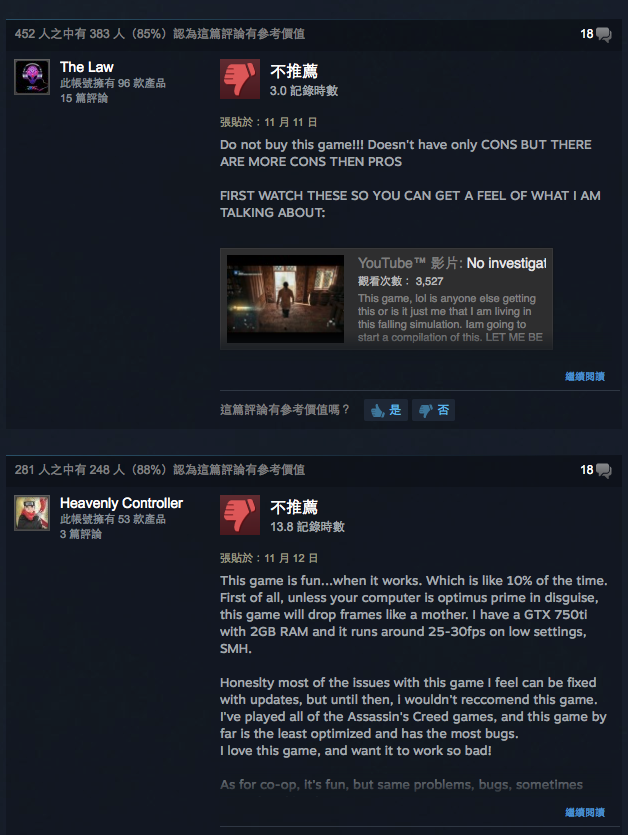View Heavenly Controller's 3 篇評論 reviews
This screenshot has width=628, height=835.
tap(81, 534)
